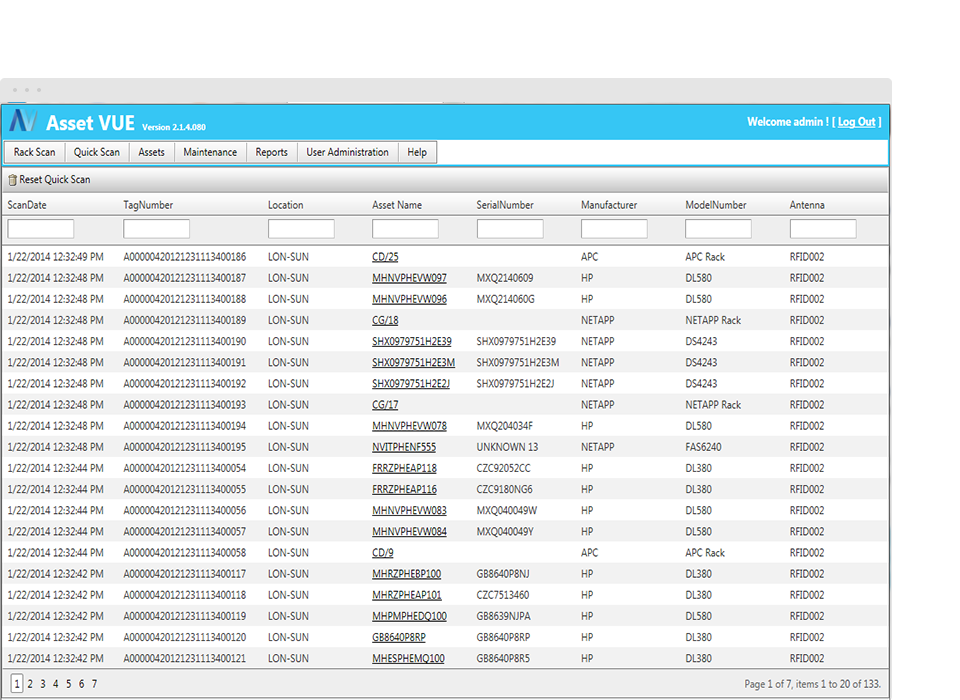Open asset GB8640P8RP
Screen dimensions: 960x700
tap(400, 637)
